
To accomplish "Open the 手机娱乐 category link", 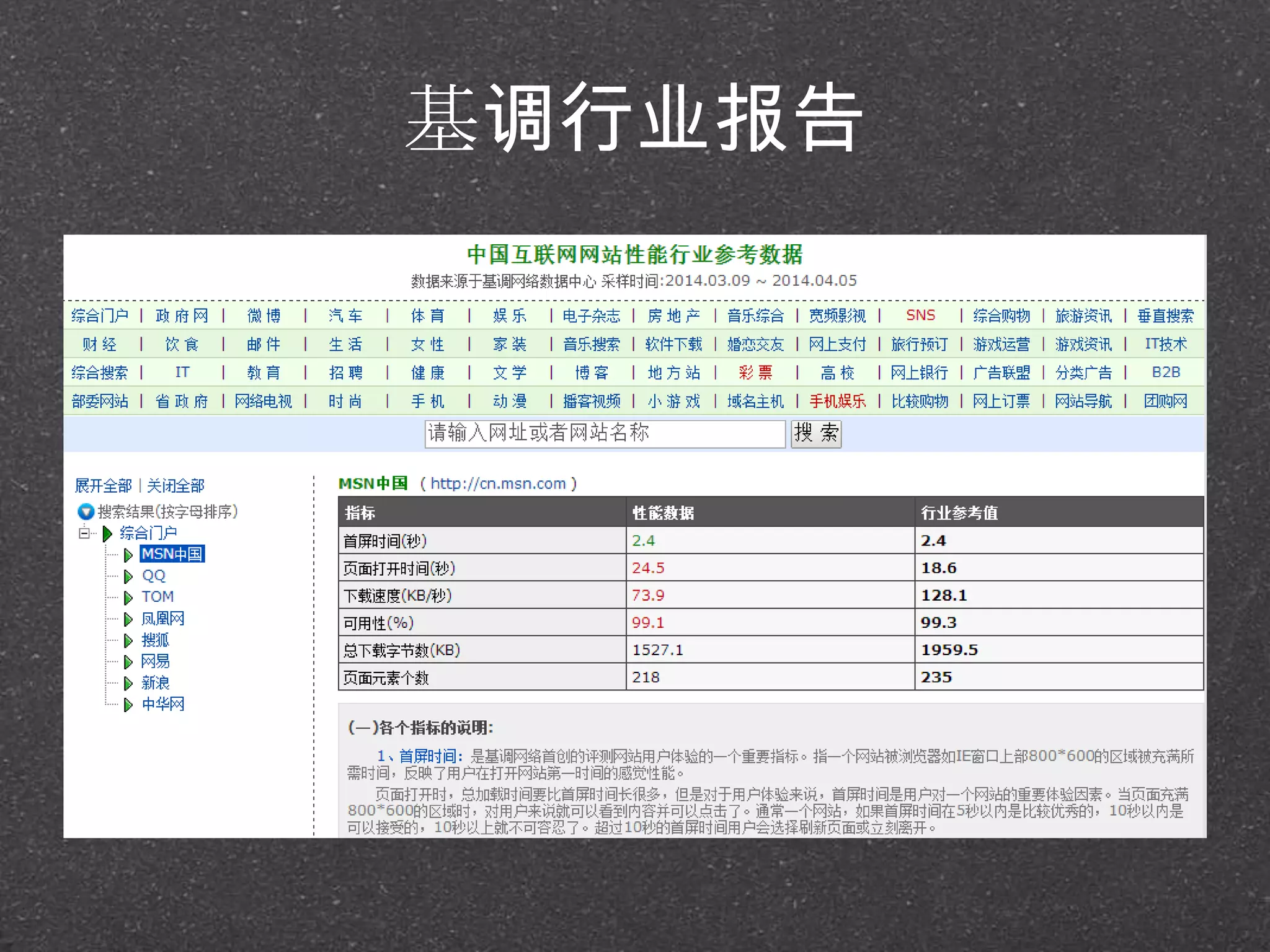I will 837,401.
